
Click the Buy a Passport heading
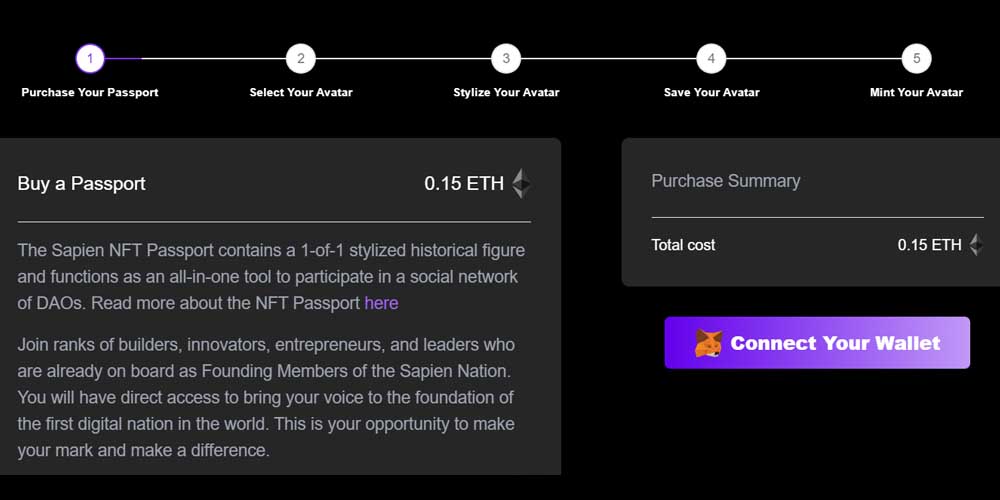(x=82, y=184)
